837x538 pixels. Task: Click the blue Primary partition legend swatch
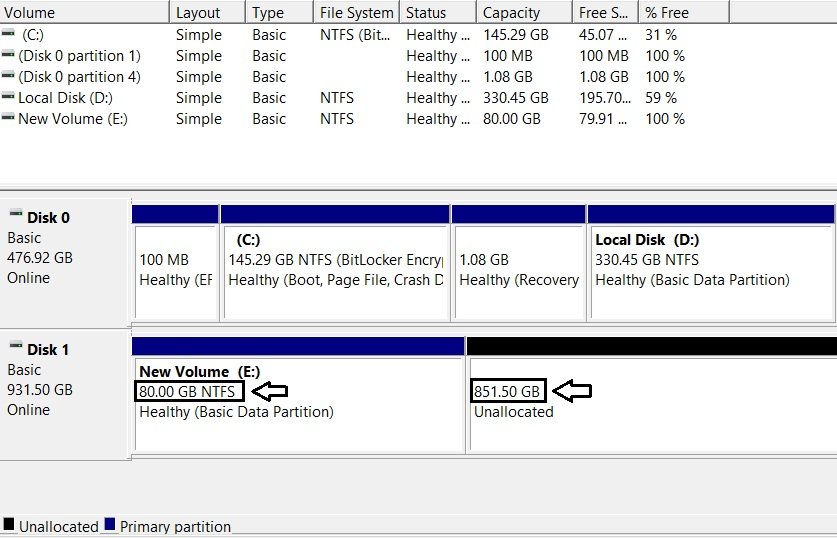110,524
